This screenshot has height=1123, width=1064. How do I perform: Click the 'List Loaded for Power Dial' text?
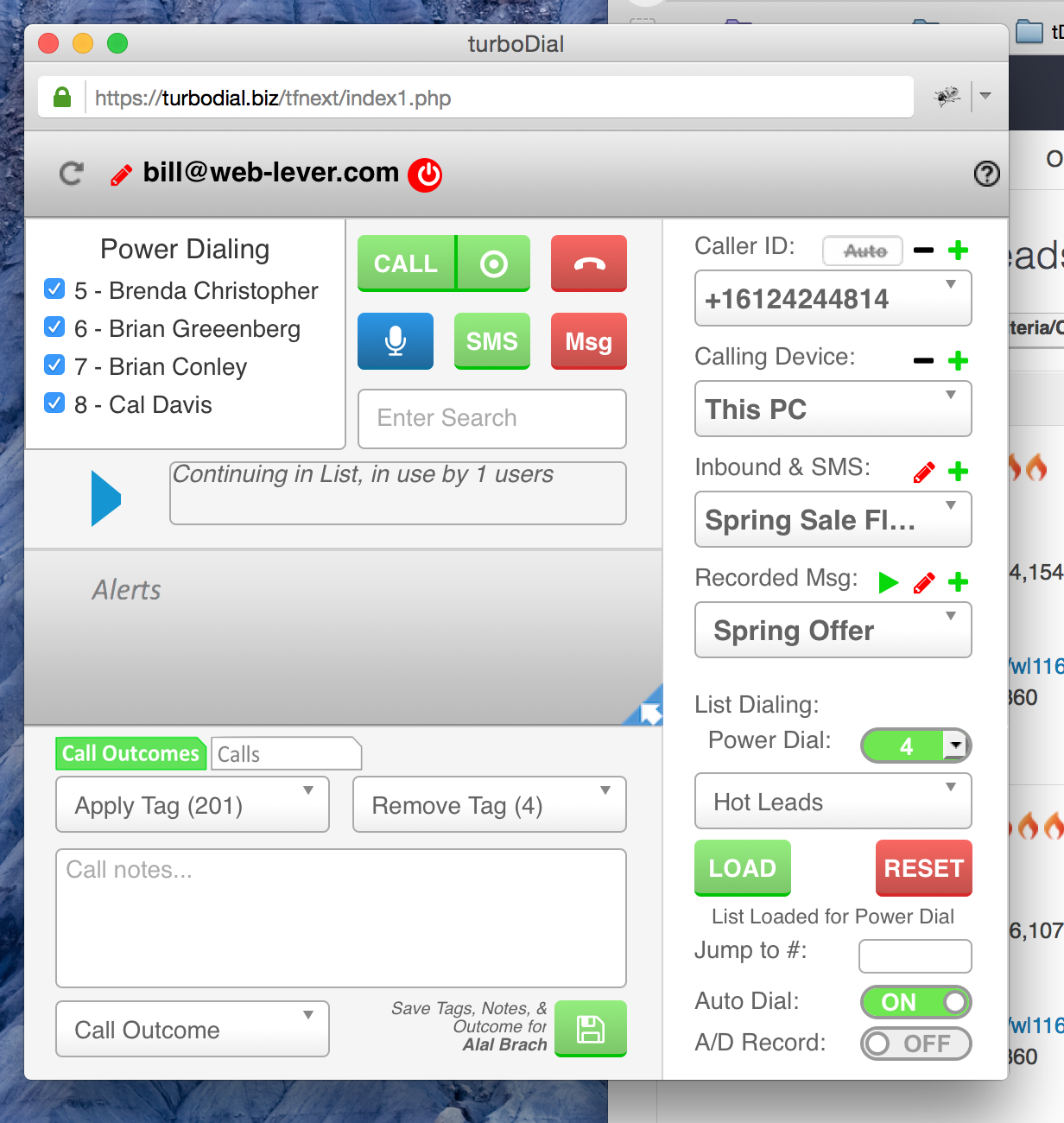tap(833, 917)
